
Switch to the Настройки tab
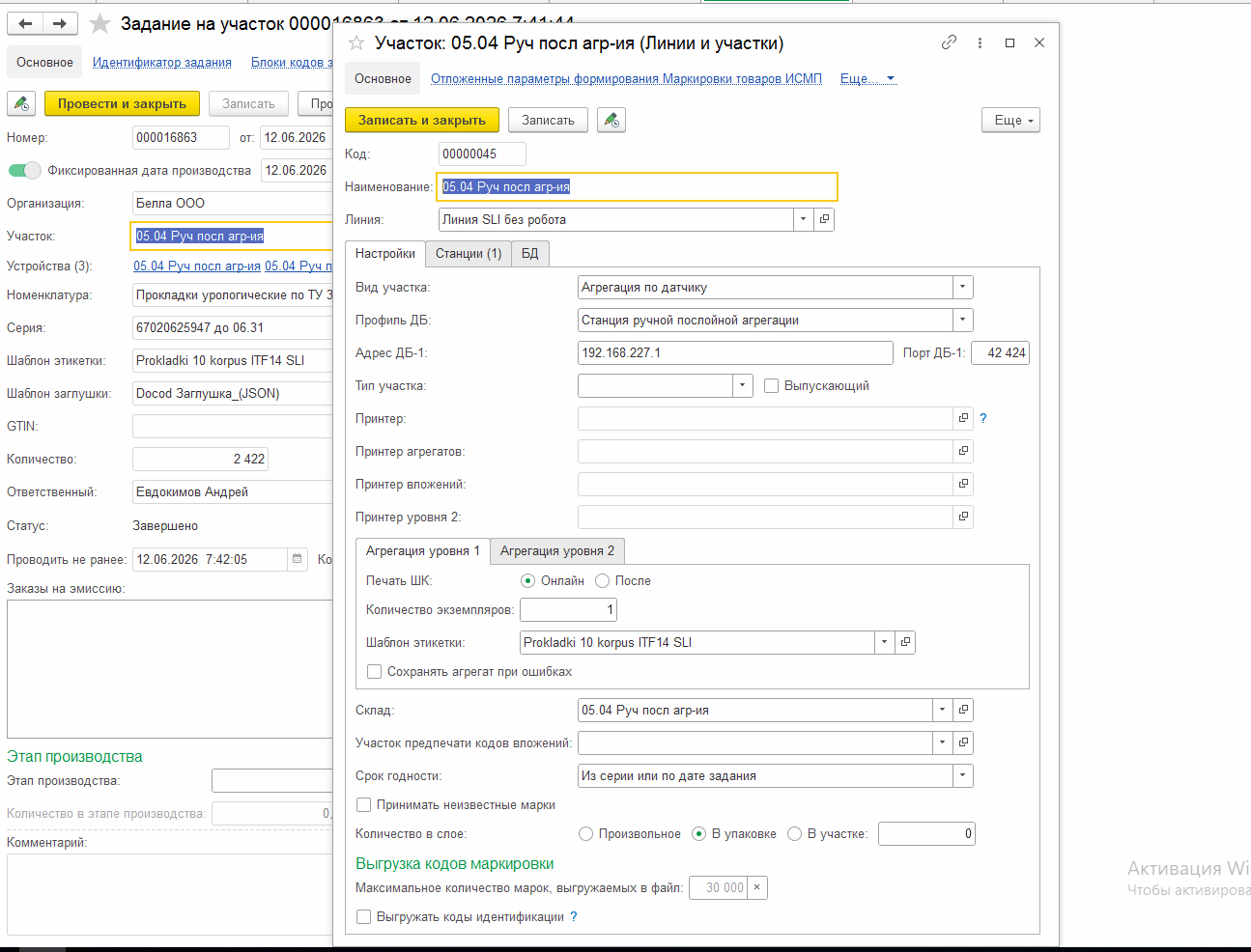(385, 253)
